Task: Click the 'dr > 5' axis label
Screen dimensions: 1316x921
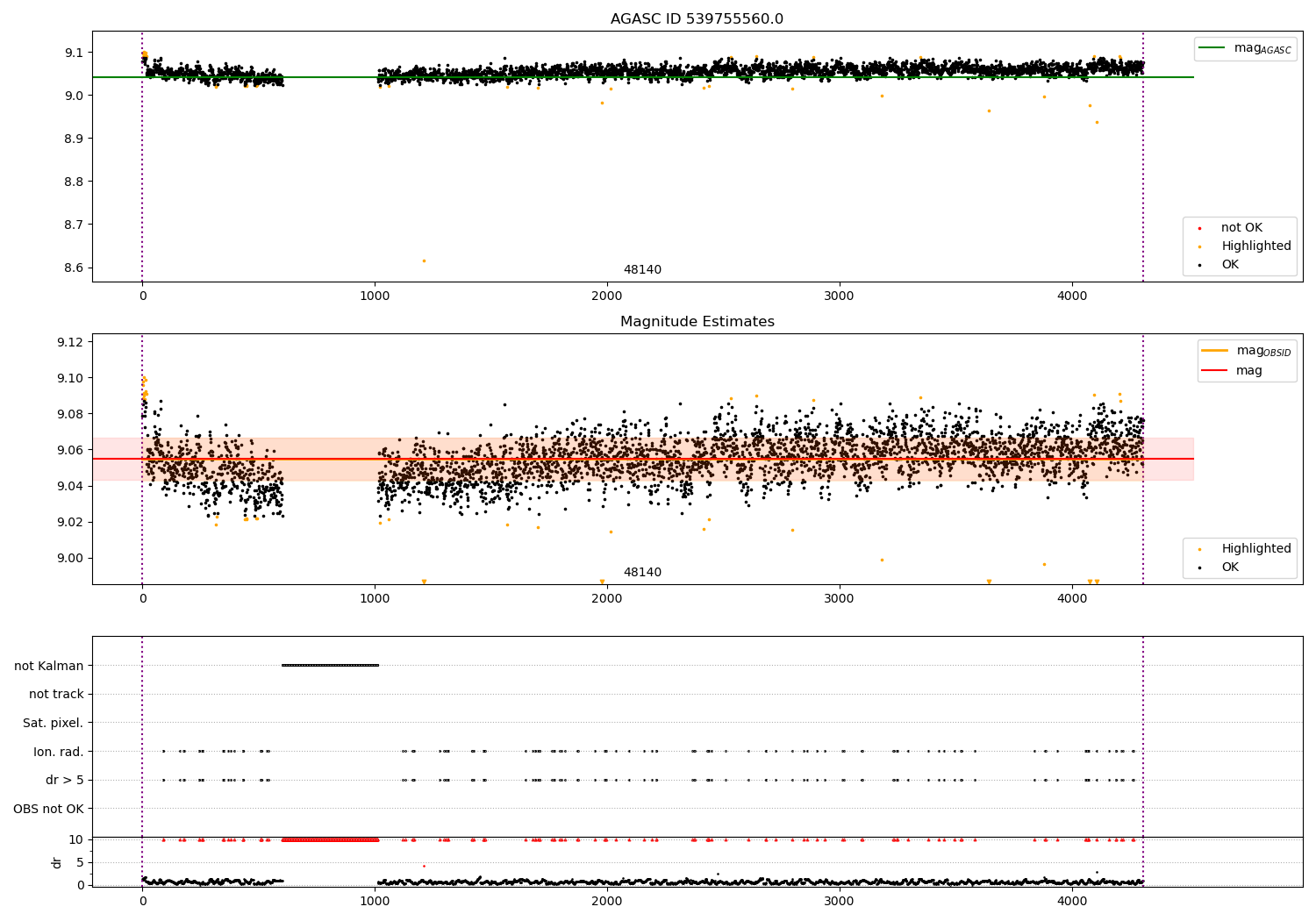Action: coord(65,780)
